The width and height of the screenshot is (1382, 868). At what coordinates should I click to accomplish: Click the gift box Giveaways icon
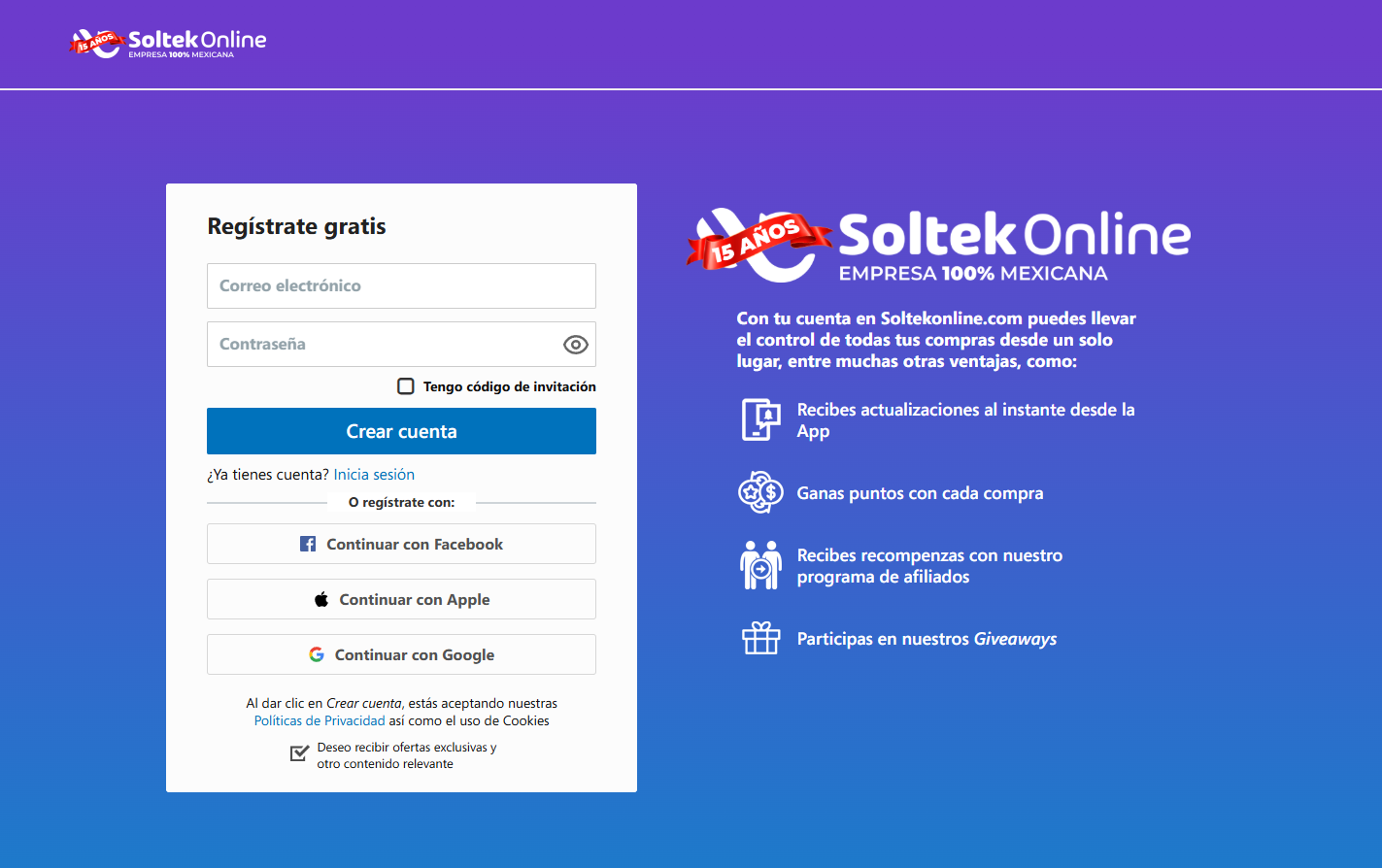761,638
